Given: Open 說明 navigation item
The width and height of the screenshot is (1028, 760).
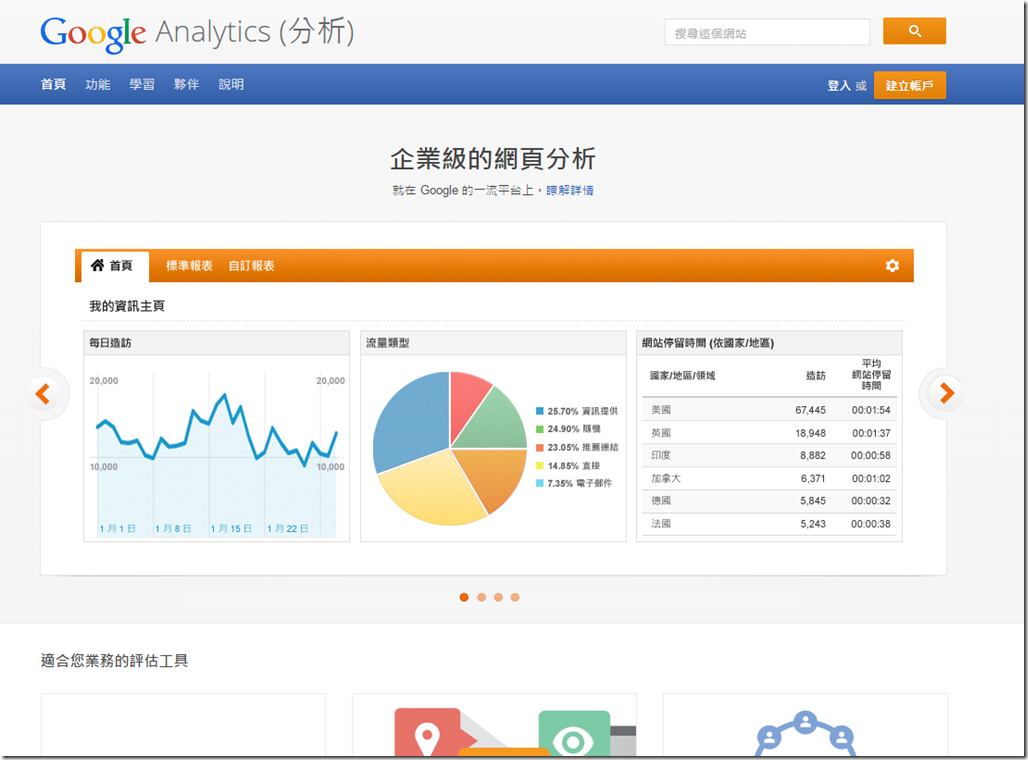Looking at the screenshot, I should [x=231, y=84].
